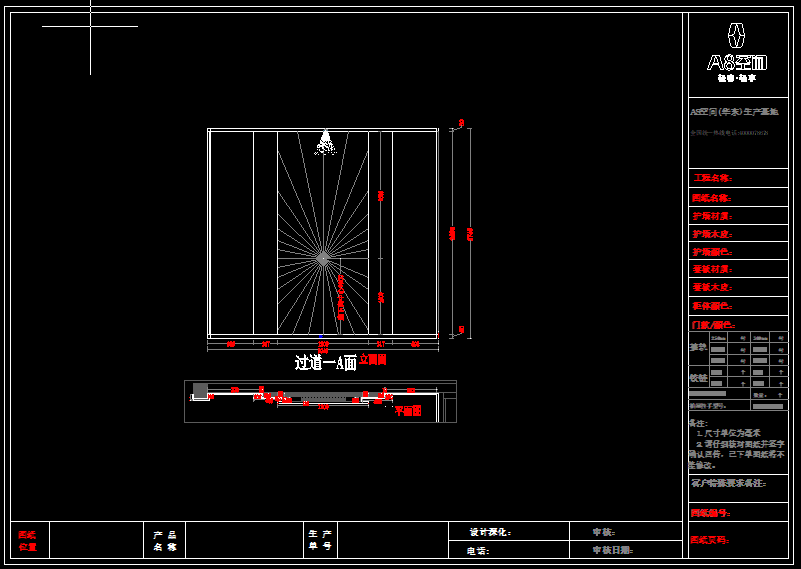Click the A8空间 logo emblem in title block
The width and height of the screenshot is (801, 569).
(737, 36)
